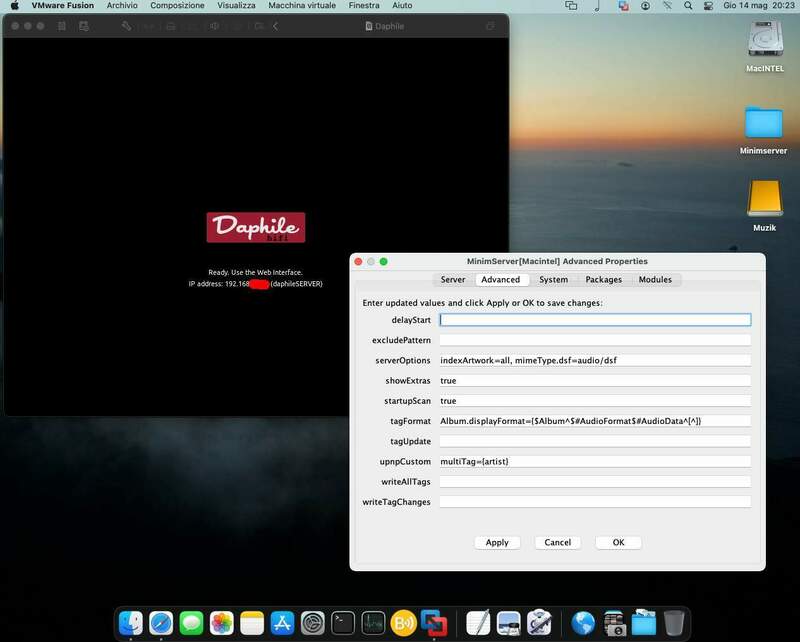The width and height of the screenshot is (800, 642).
Task: Click the tagFormat field
Action: pyautogui.click(x=595, y=421)
